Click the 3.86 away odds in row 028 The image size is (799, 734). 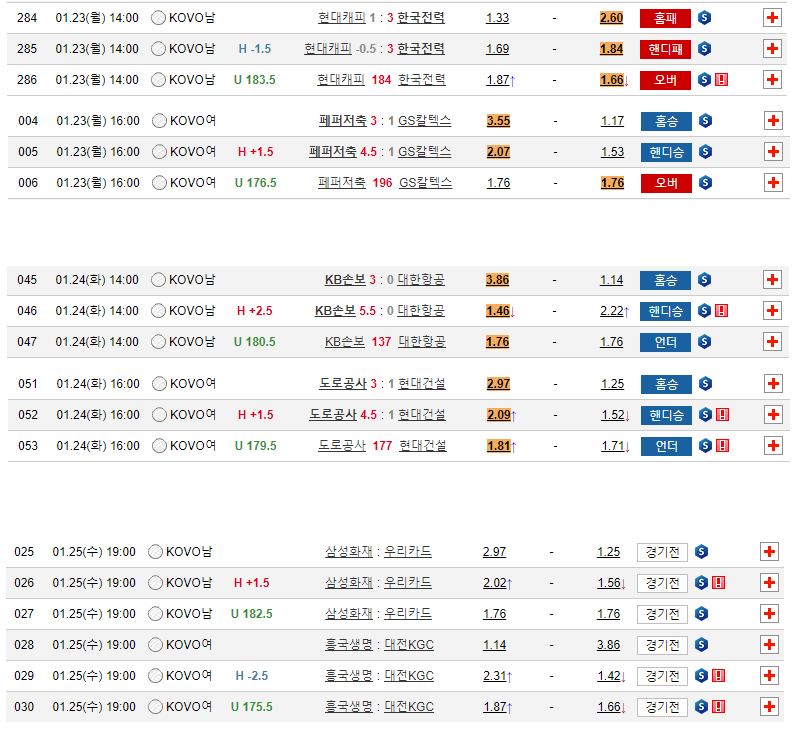608,645
